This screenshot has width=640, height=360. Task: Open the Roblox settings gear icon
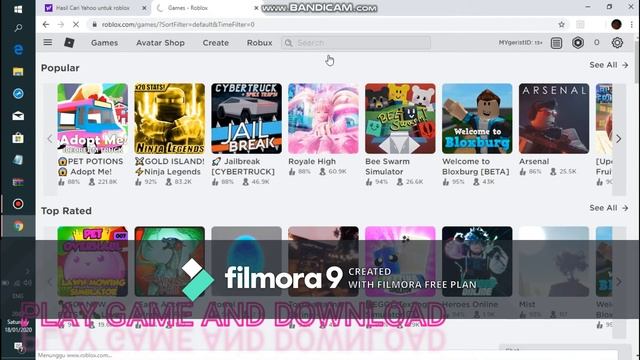point(617,42)
